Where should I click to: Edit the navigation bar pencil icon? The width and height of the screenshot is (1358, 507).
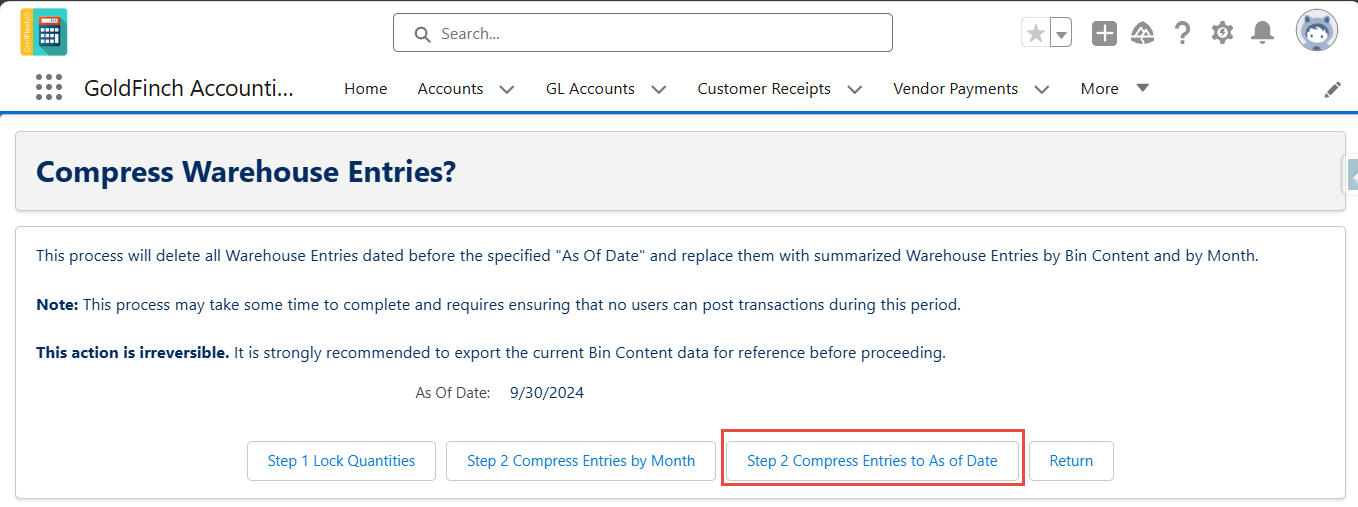click(x=1332, y=89)
